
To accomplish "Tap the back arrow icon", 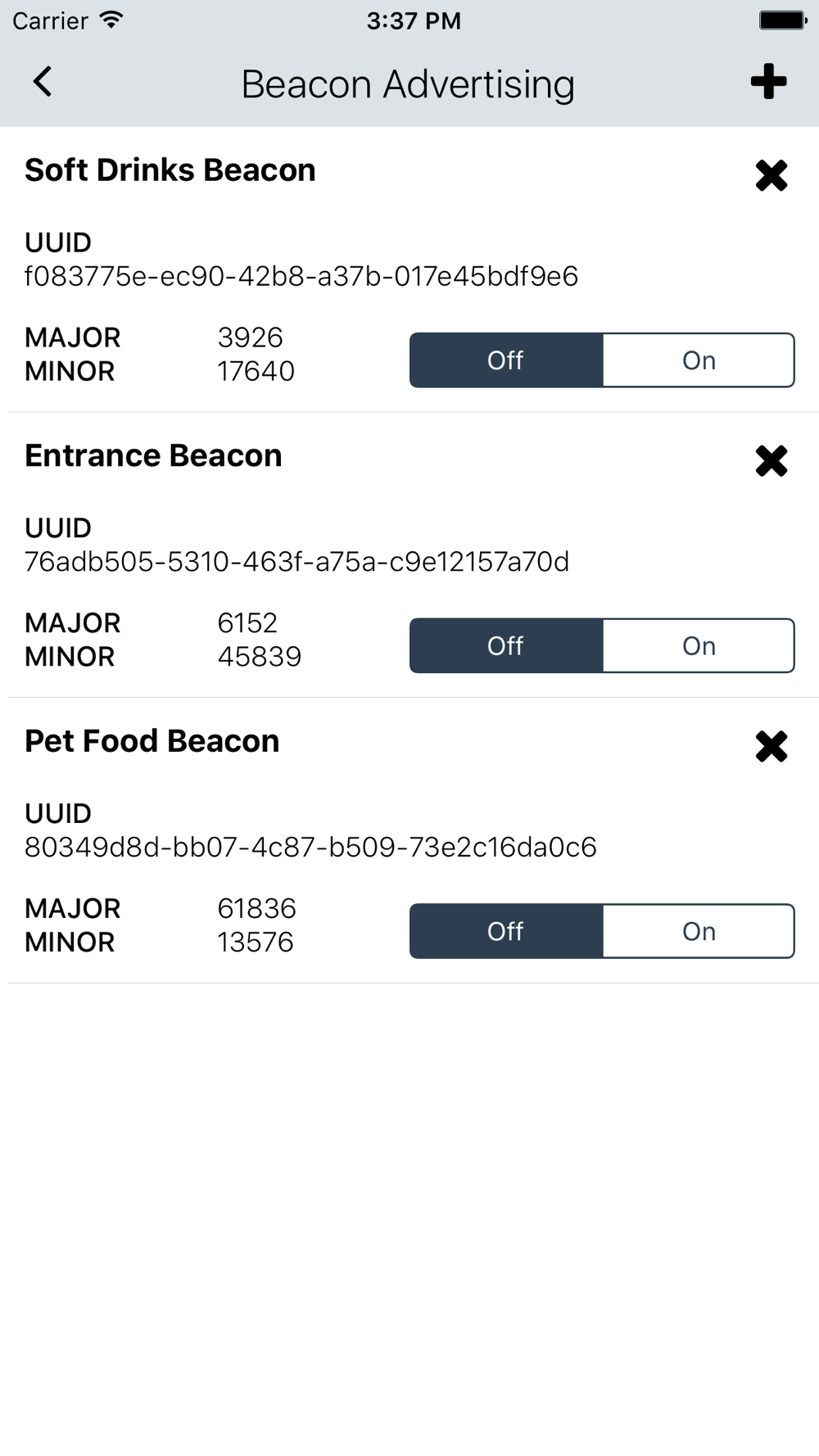I will pos(43,82).
